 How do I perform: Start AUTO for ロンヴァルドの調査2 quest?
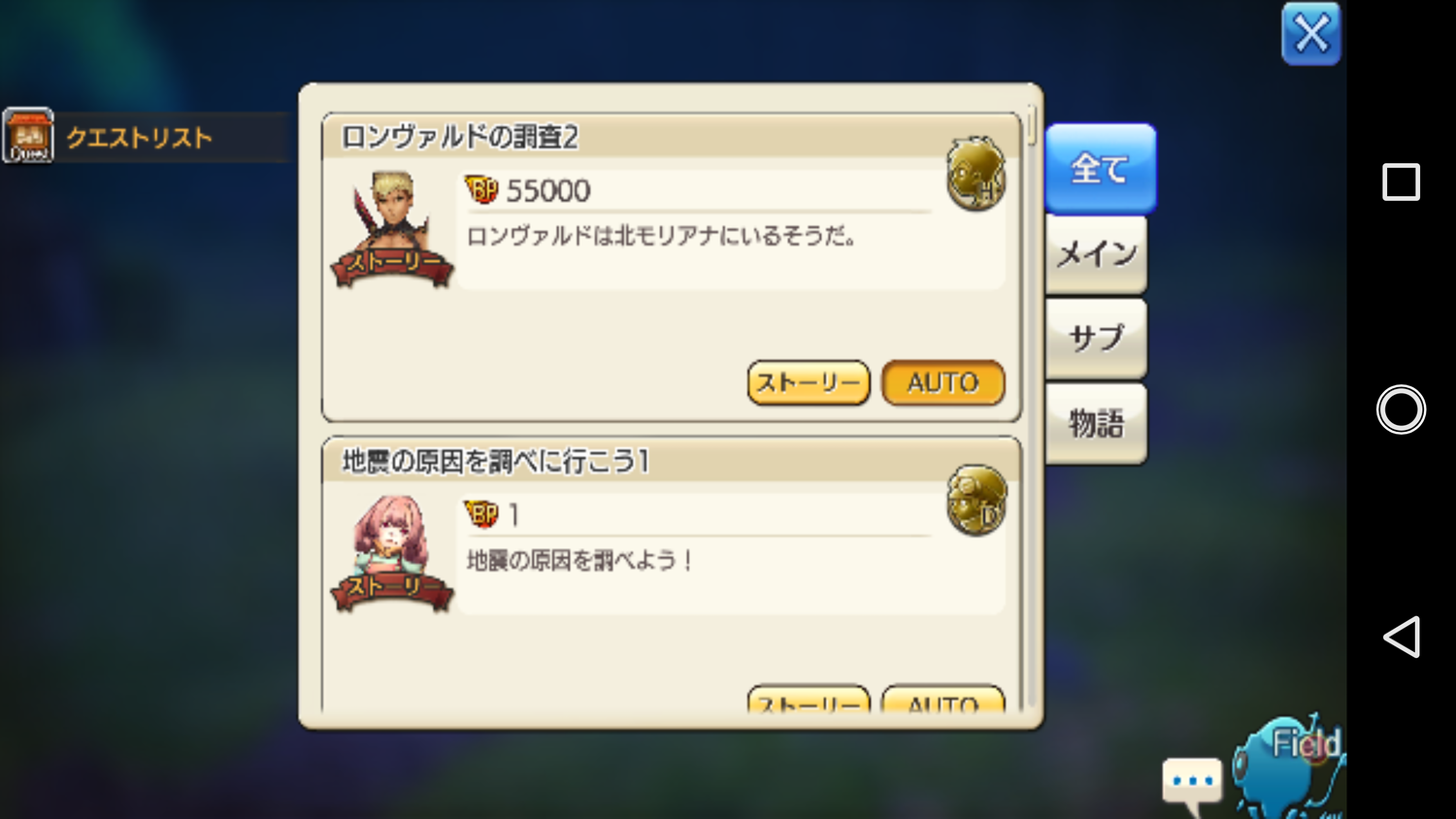tap(943, 382)
